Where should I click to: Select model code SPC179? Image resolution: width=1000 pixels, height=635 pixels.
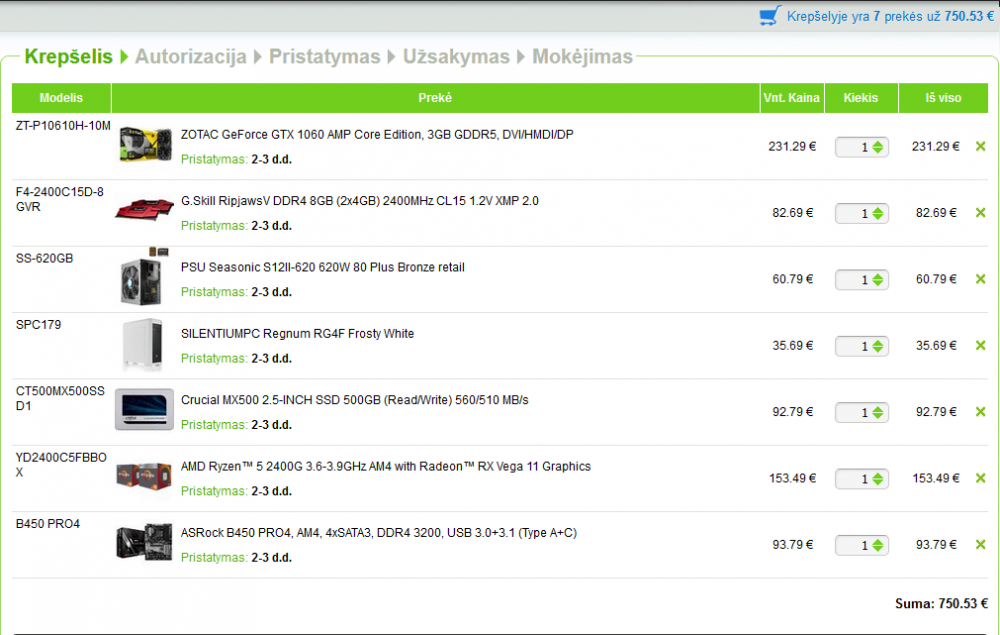click(38, 325)
